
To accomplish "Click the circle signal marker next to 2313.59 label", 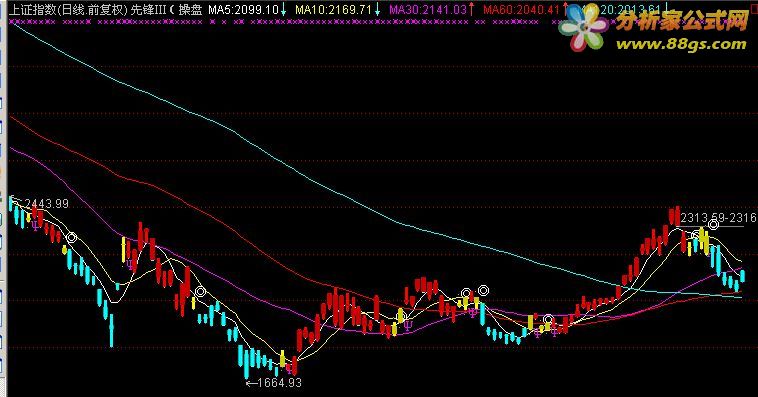I will pyautogui.click(x=714, y=225).
